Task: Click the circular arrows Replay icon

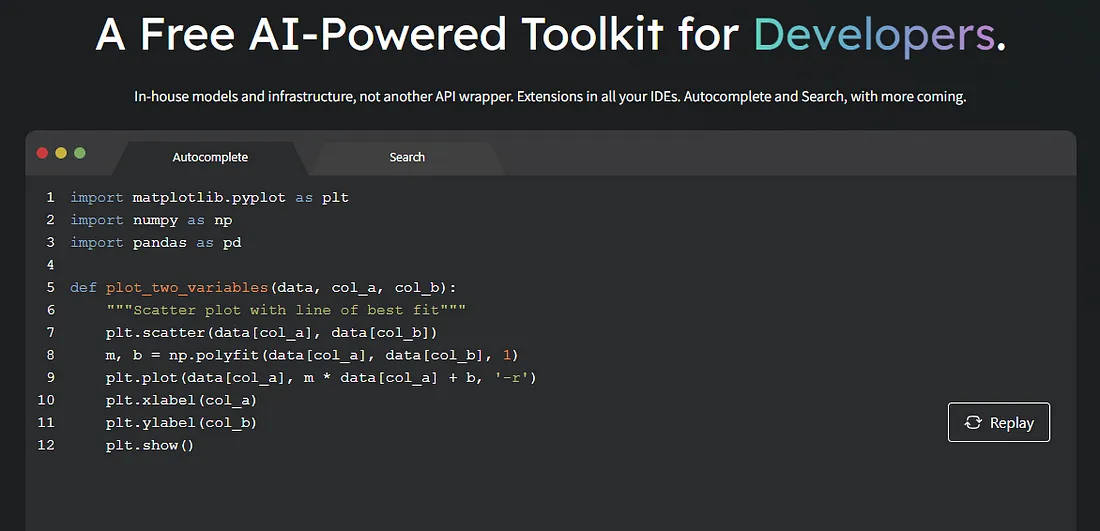Action: tap(973, 423)
